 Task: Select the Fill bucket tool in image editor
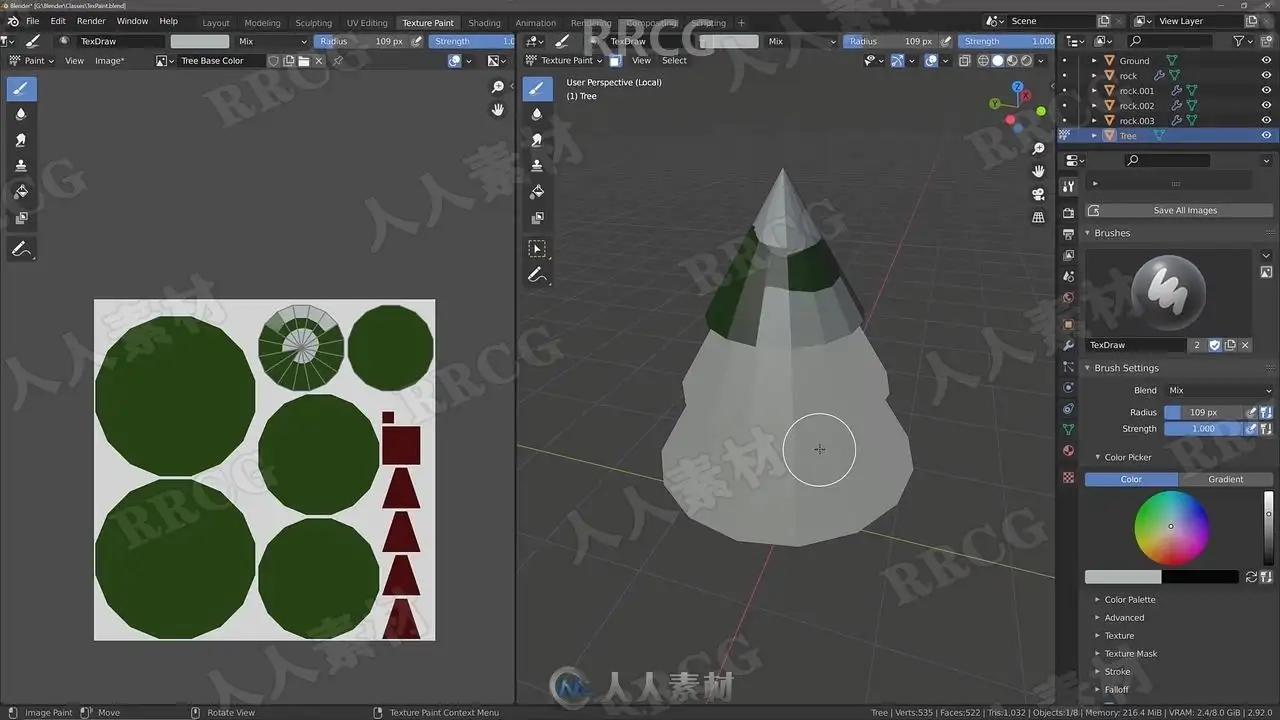[21, 192]
